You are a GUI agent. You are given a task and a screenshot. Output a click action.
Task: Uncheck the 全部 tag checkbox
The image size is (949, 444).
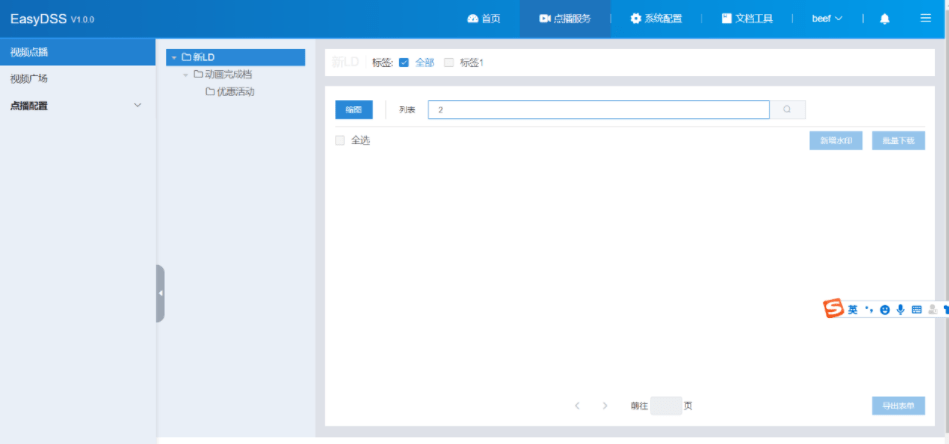[404, 63]
